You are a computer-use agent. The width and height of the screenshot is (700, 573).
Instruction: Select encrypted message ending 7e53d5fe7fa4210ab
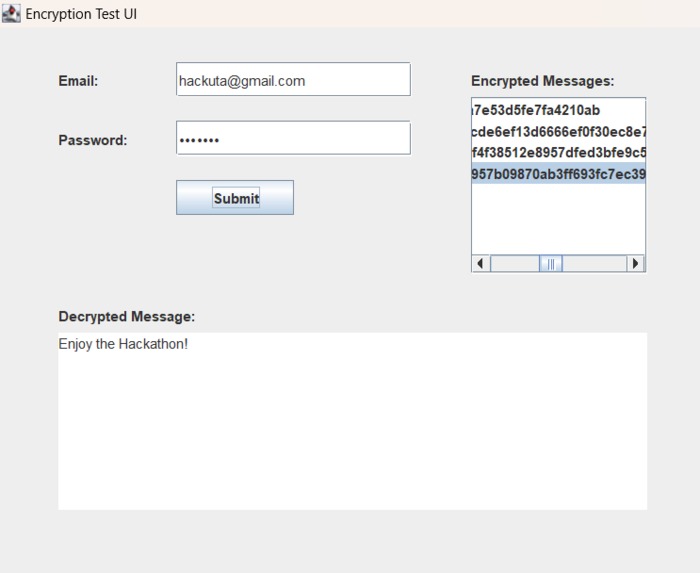[x=558, y=110]
